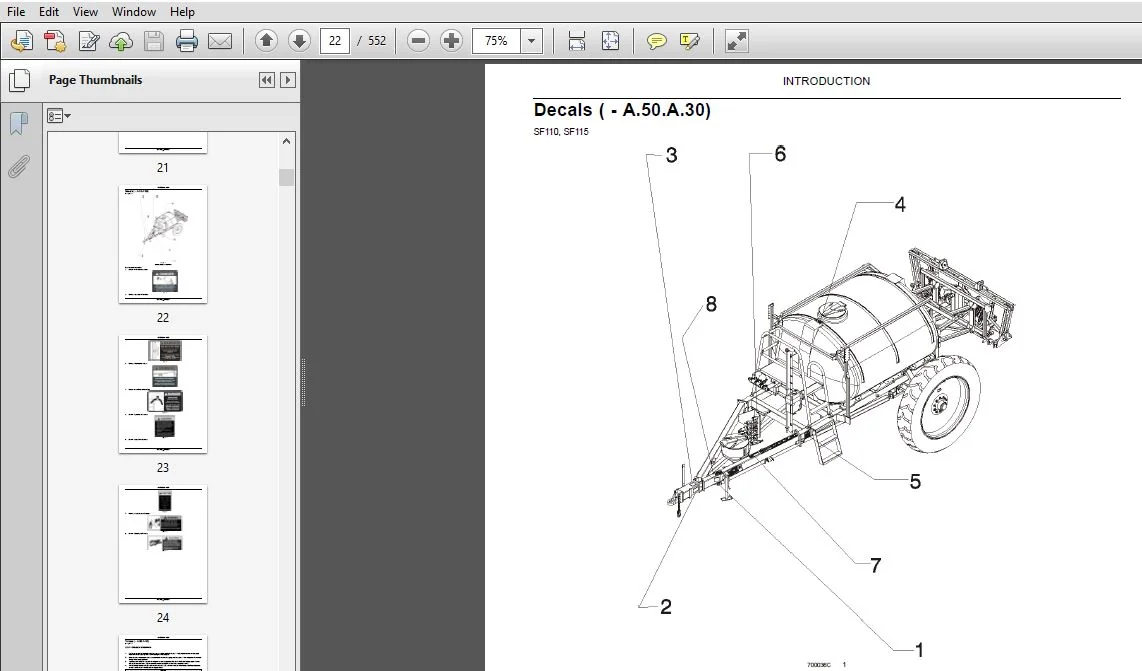Open the Page Thumbnails panel icon
Image resolution: width=1142 pixels, height=671 pixels.
(19, 81)
